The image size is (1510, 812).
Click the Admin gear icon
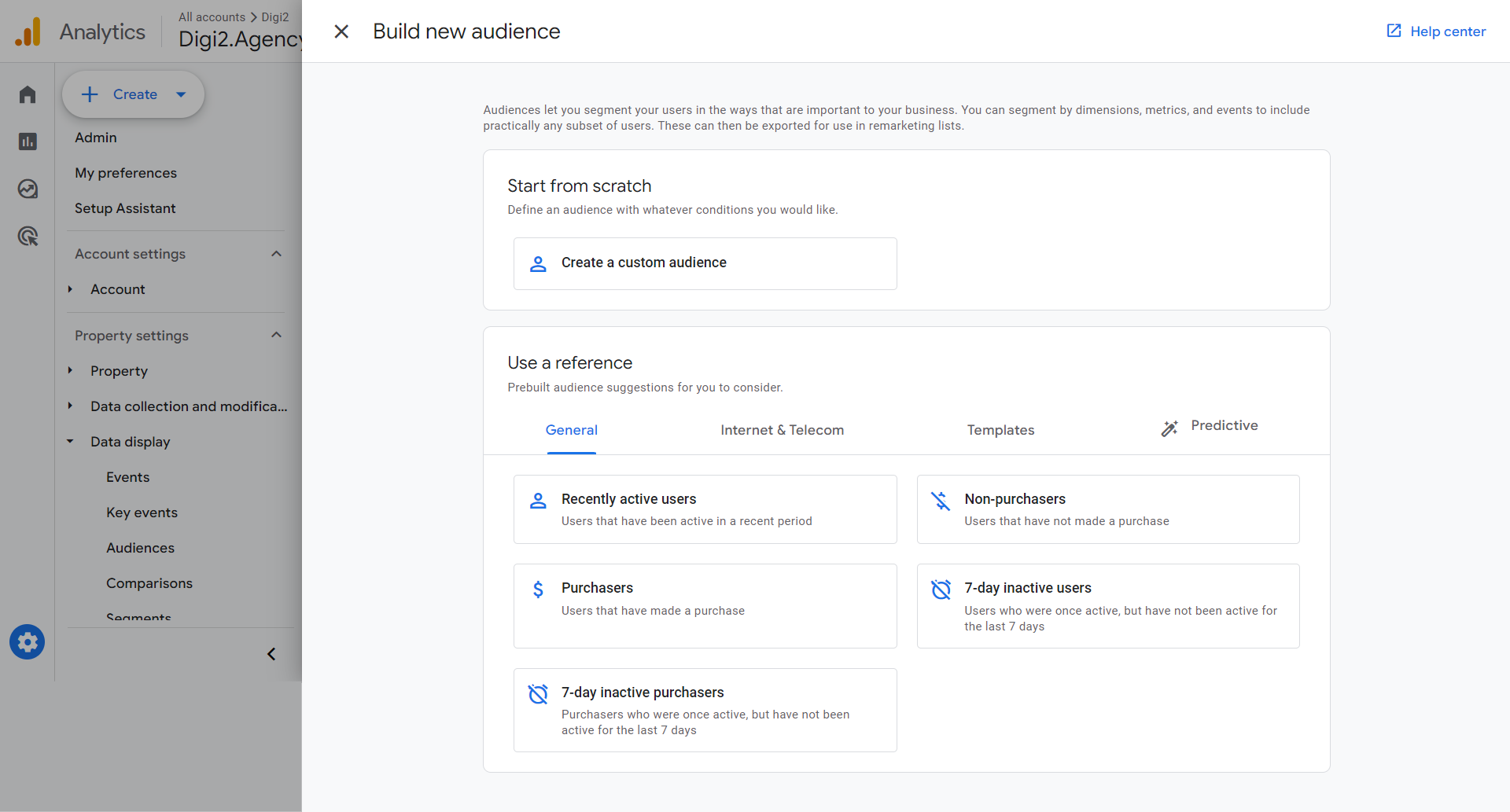[x=28, y=642]
